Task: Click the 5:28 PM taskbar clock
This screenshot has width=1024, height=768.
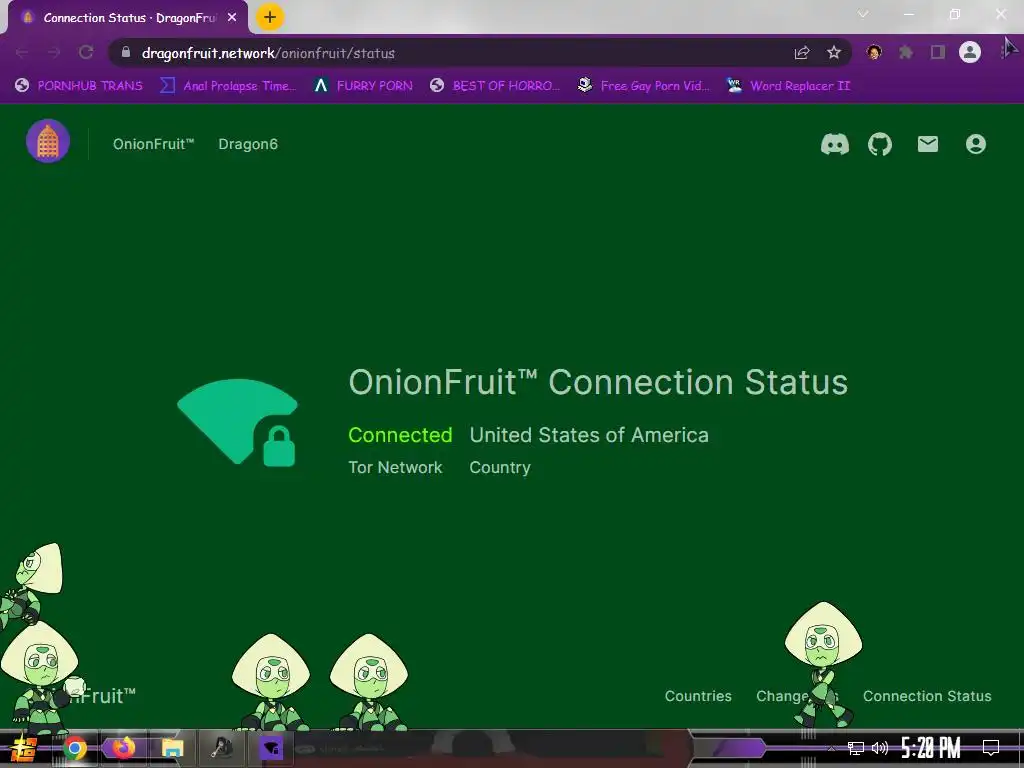Action: click(931, 748)
